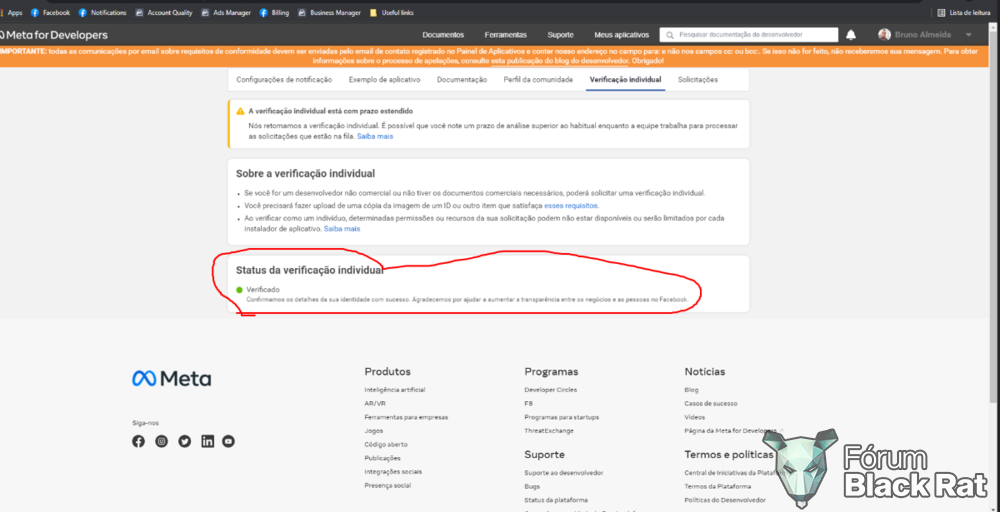1000x512 pixels.
Task: Open the Suporte menu
Action: pyautogui.click(x=560, y=35)
